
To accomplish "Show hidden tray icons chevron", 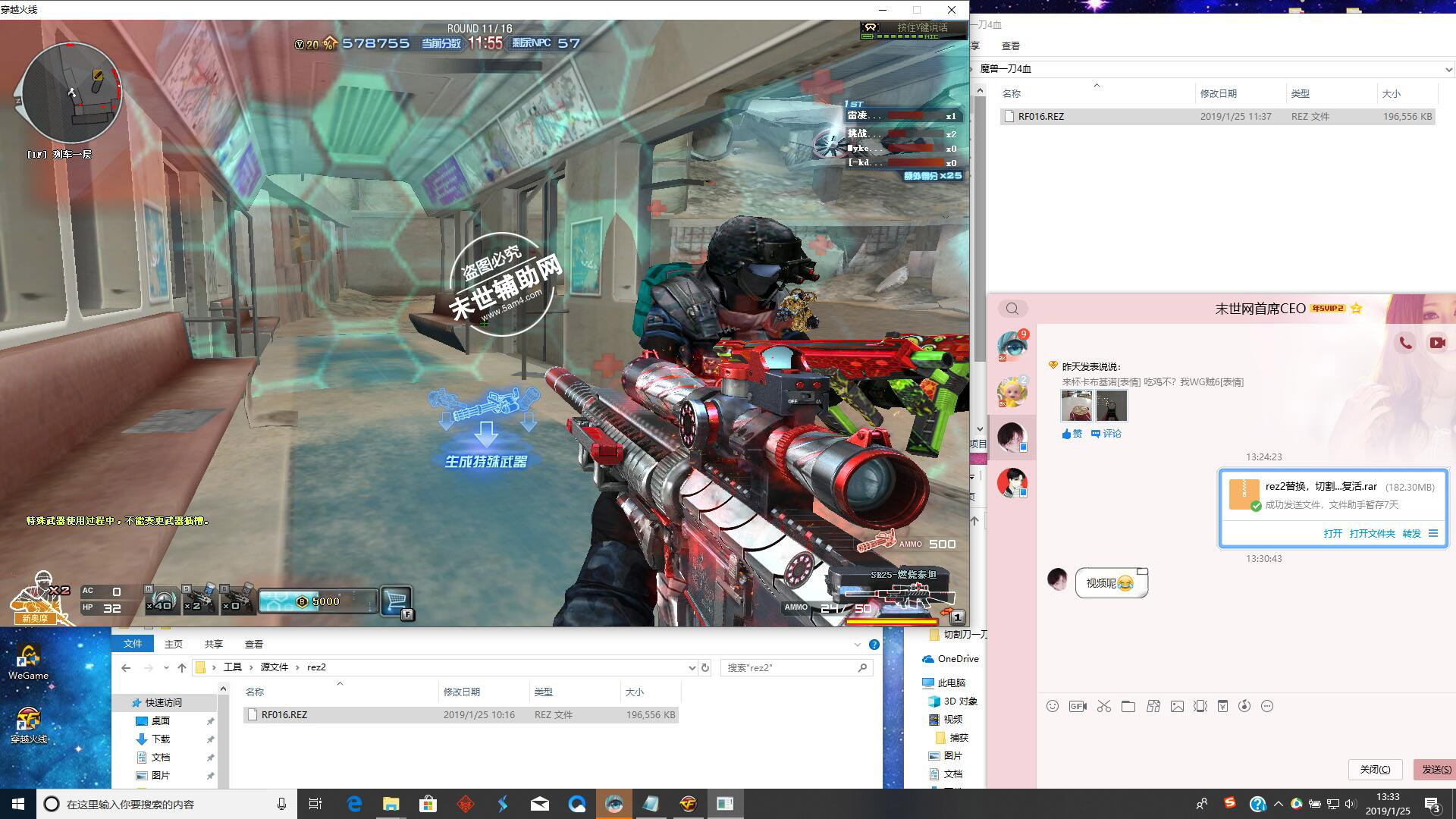I will click(1279, 804).
